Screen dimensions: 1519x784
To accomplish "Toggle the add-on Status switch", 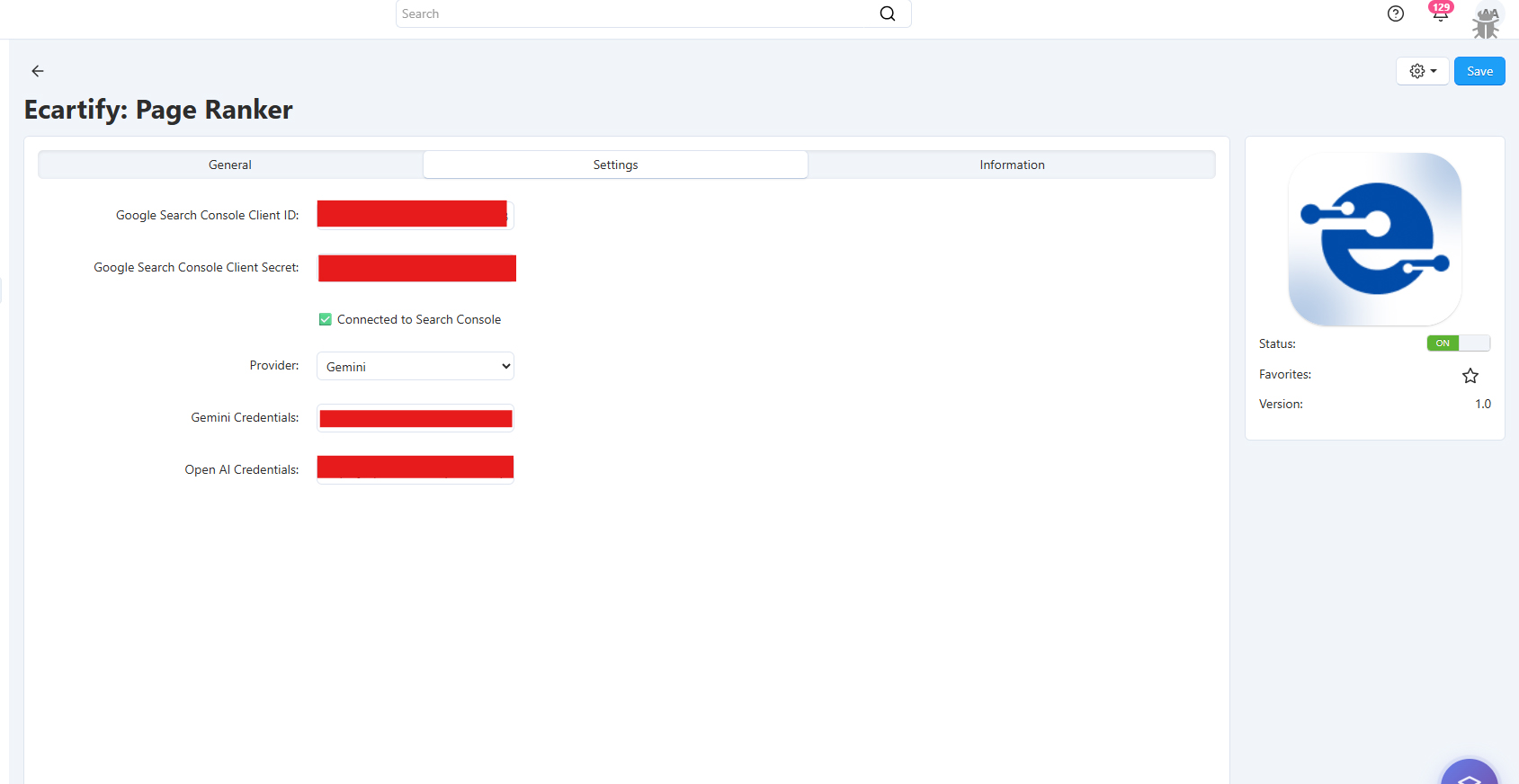I will (1458, 343).
